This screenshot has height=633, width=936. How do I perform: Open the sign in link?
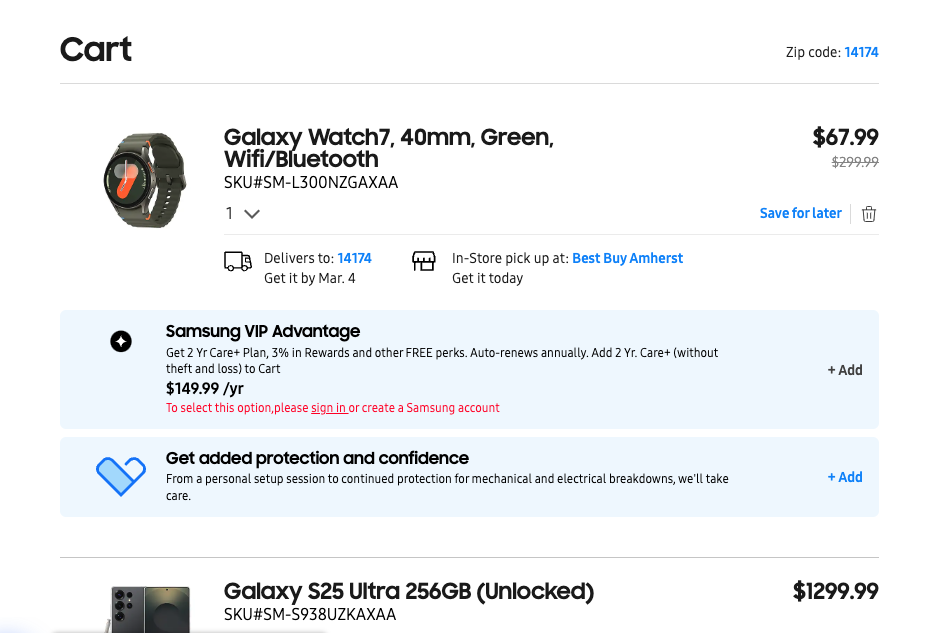[329, 407]
